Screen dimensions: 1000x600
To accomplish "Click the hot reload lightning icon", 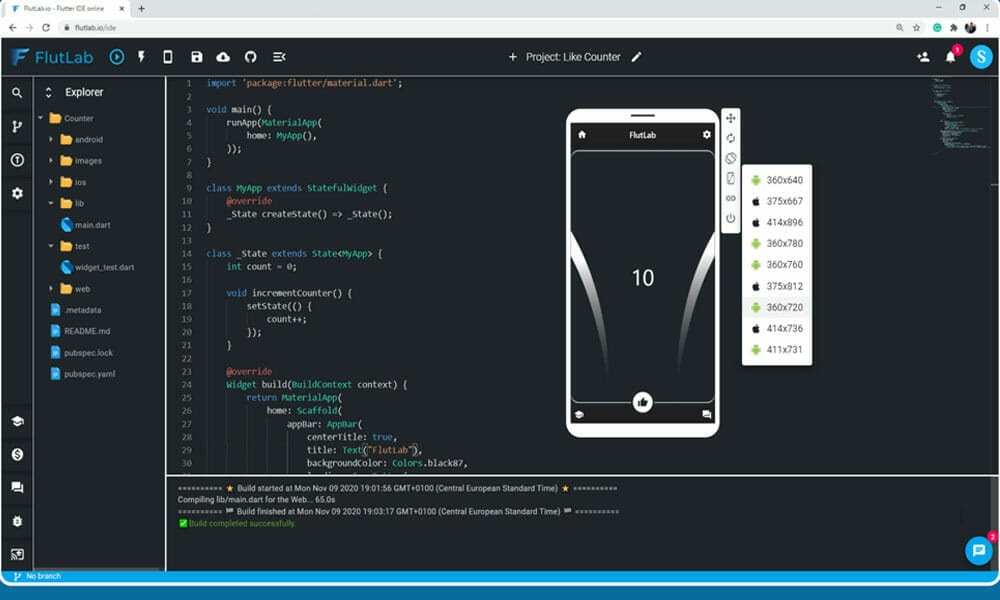I will coord(142,57).
